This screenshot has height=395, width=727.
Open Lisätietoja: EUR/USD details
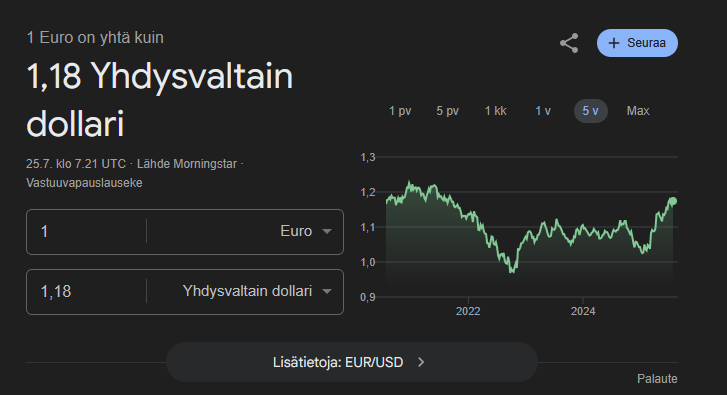click(x=352, y=362)
